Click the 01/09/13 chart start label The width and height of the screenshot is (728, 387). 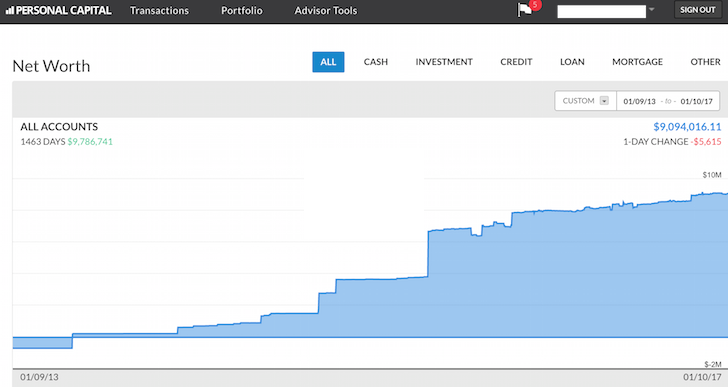coord(39,377)
